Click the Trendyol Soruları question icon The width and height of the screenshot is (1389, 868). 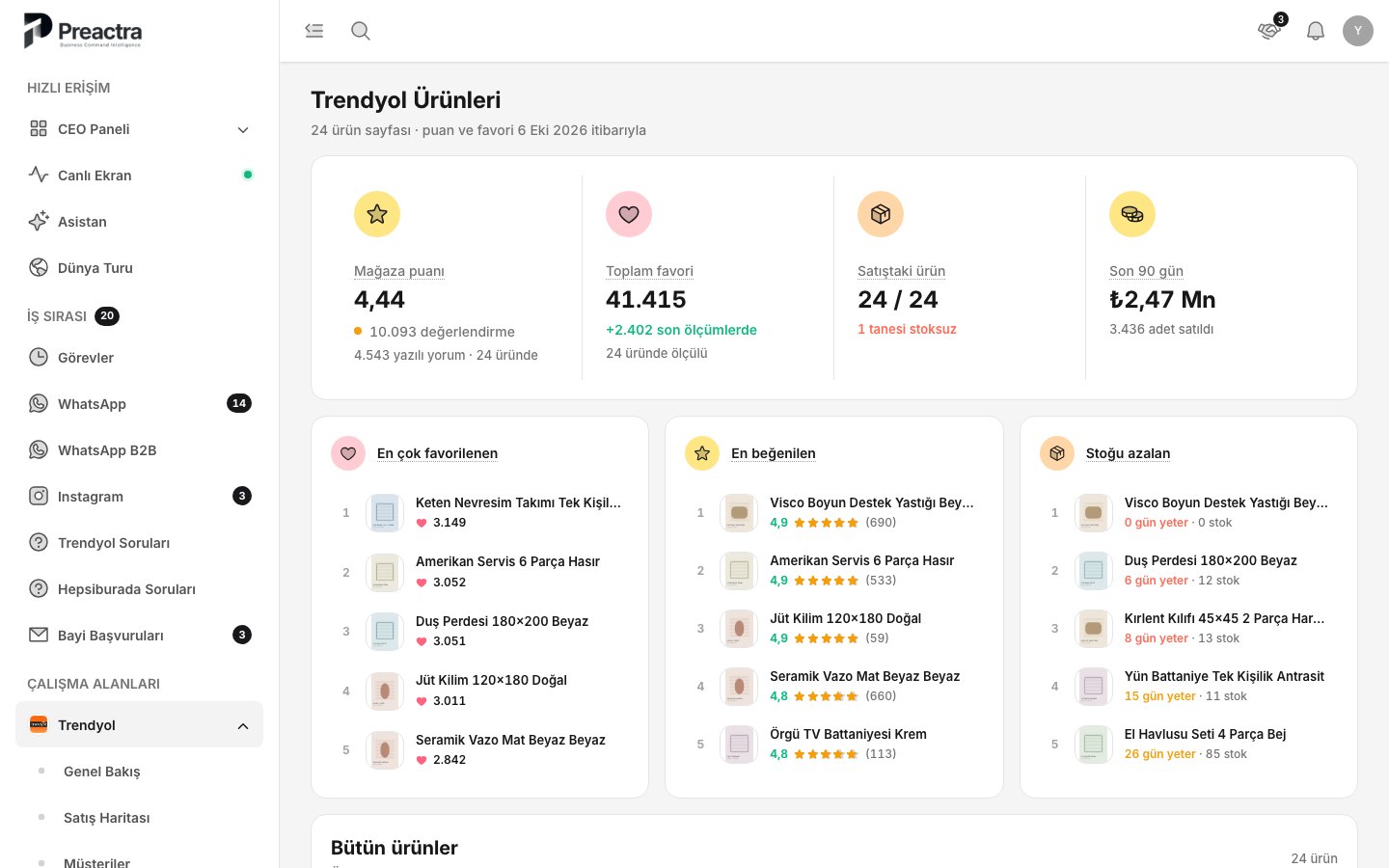[x=39, y=543]
